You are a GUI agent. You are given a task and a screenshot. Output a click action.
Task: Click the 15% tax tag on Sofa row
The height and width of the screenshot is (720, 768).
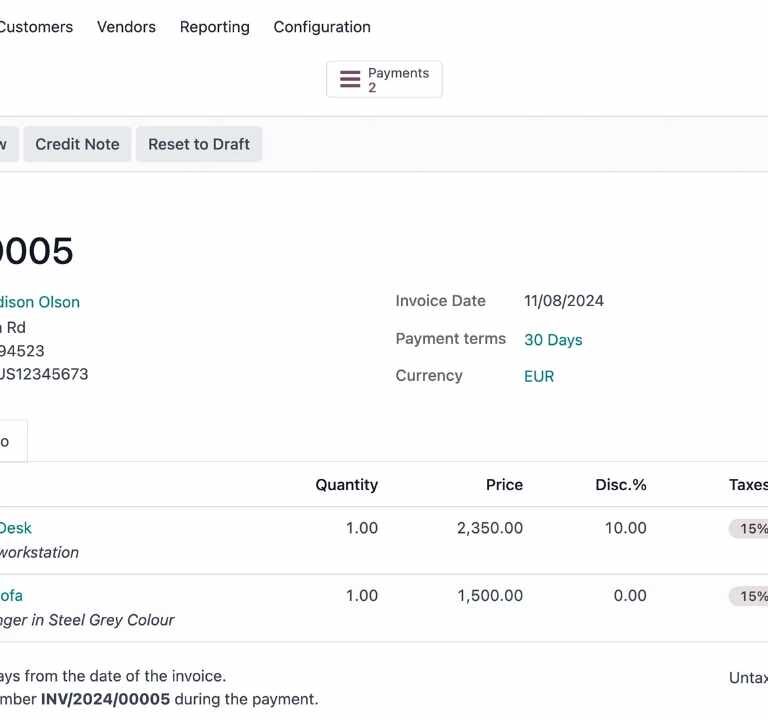point(749,597)
